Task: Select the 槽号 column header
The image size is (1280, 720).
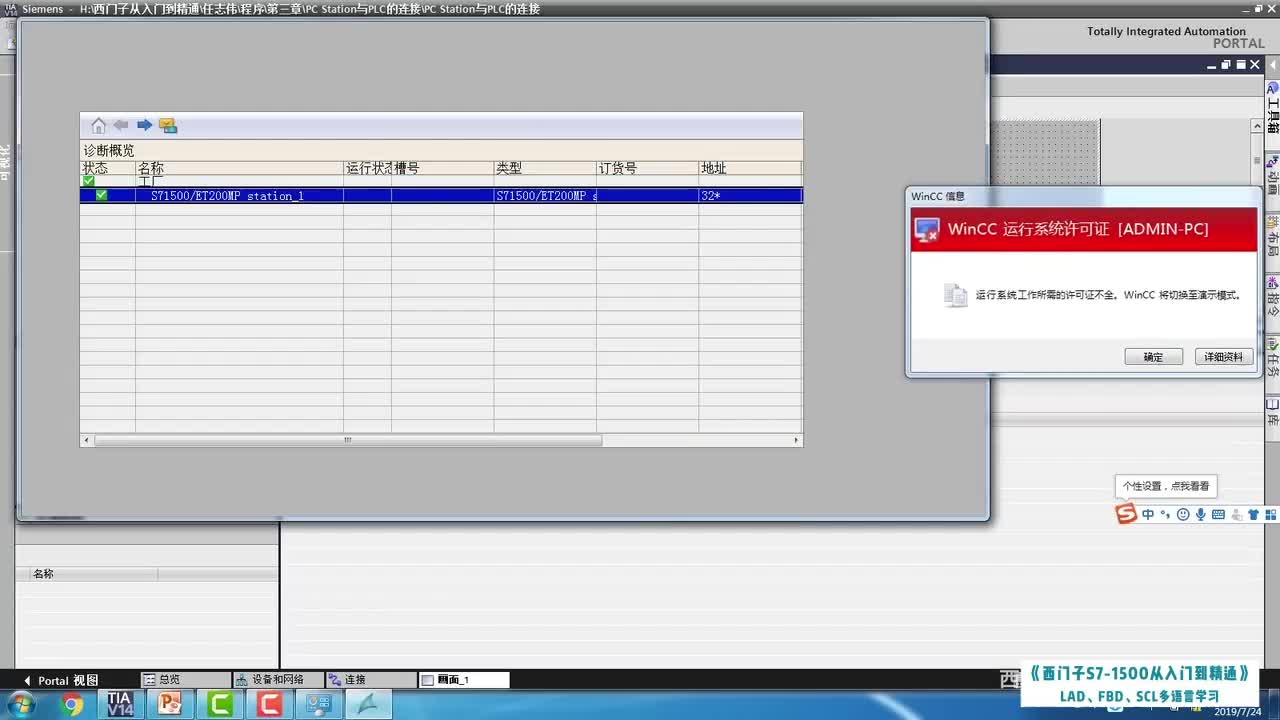Action: tap(443, 168)
